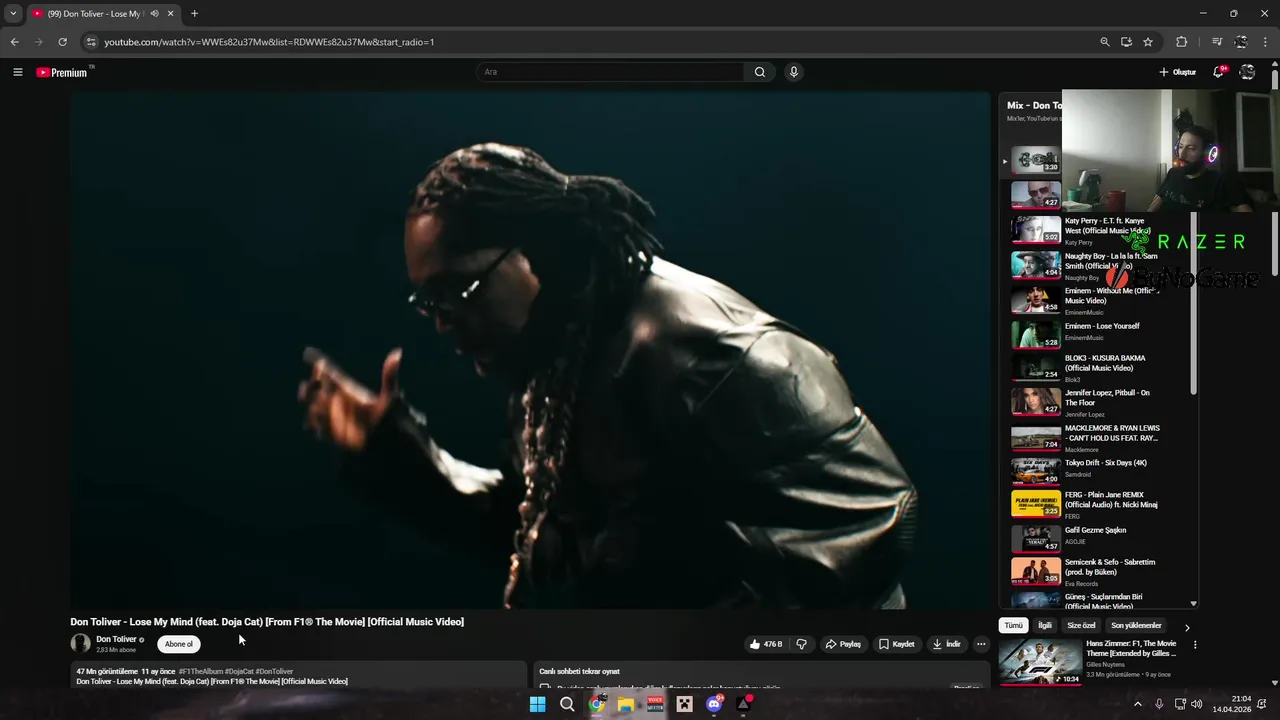
Task: Select the Size özel filter chip
Action: pyautogui.click(x=1082, y=625)
